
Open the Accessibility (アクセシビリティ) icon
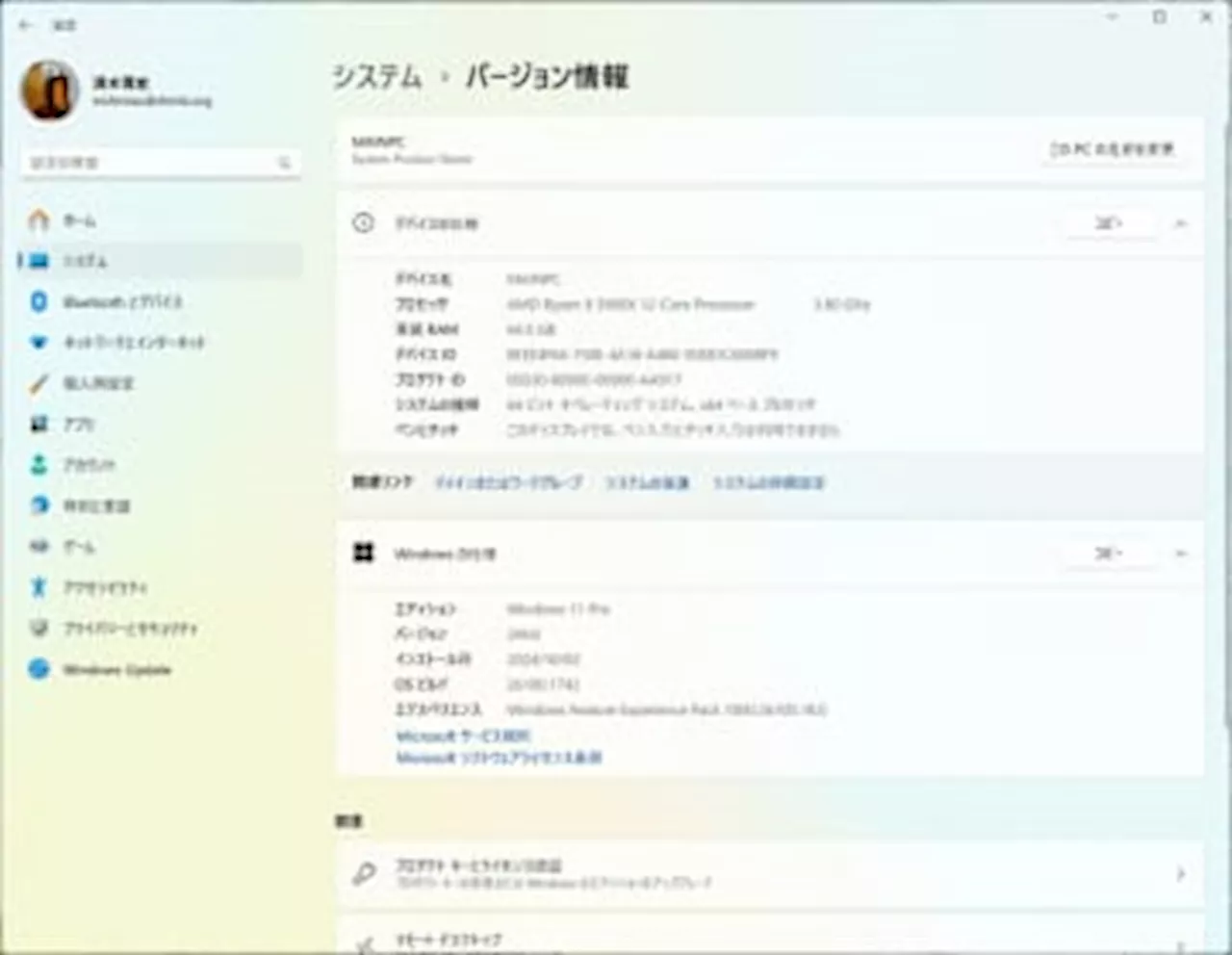pos(38,586)
